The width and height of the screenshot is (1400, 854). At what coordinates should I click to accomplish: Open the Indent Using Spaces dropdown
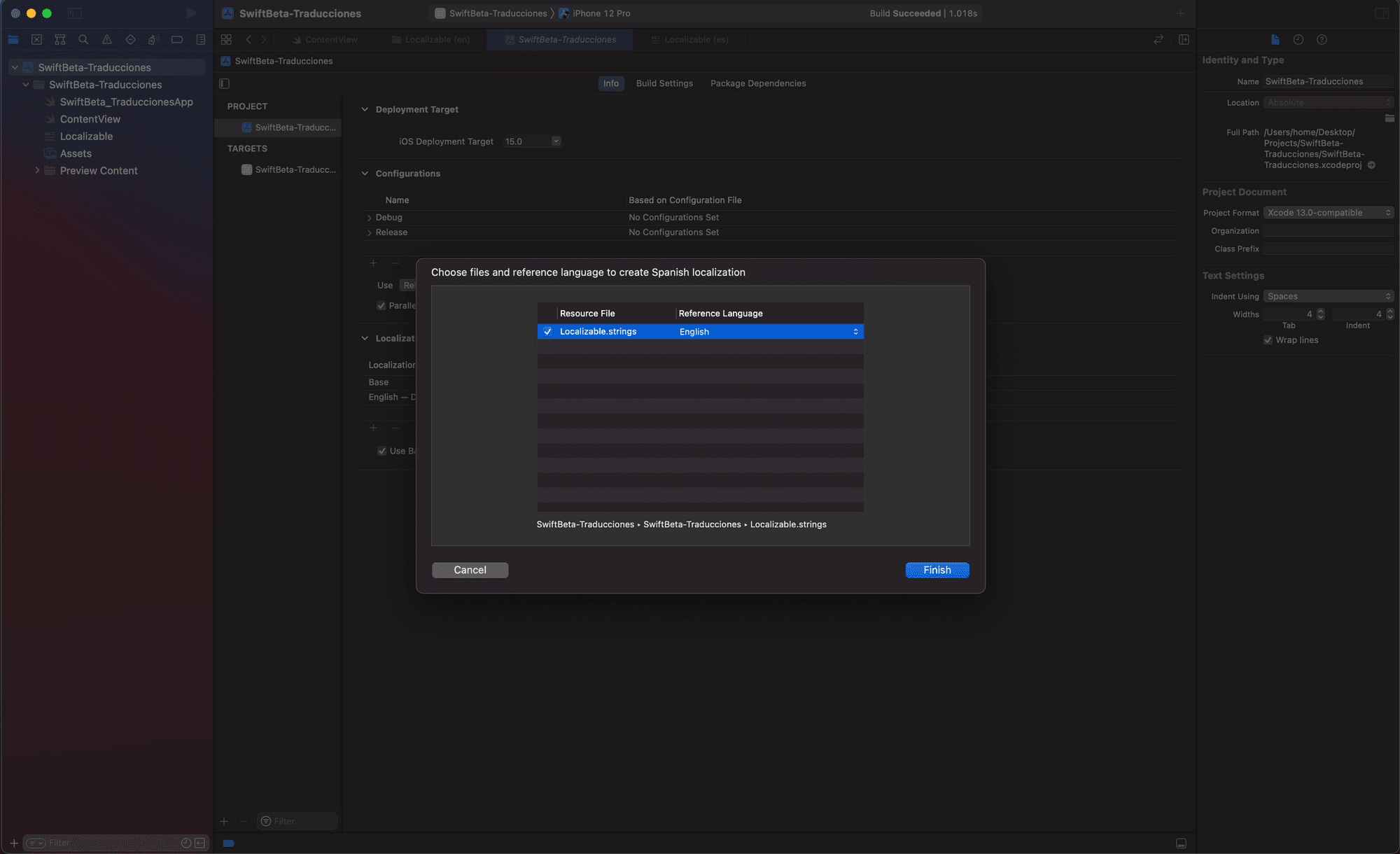coord(1328,296)
